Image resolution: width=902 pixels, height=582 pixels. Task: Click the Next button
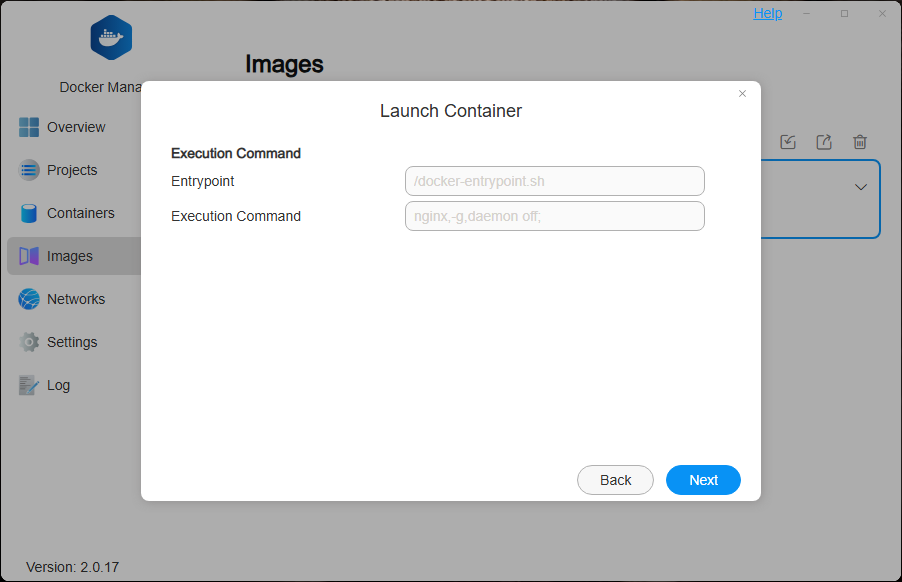click(703, 480)
